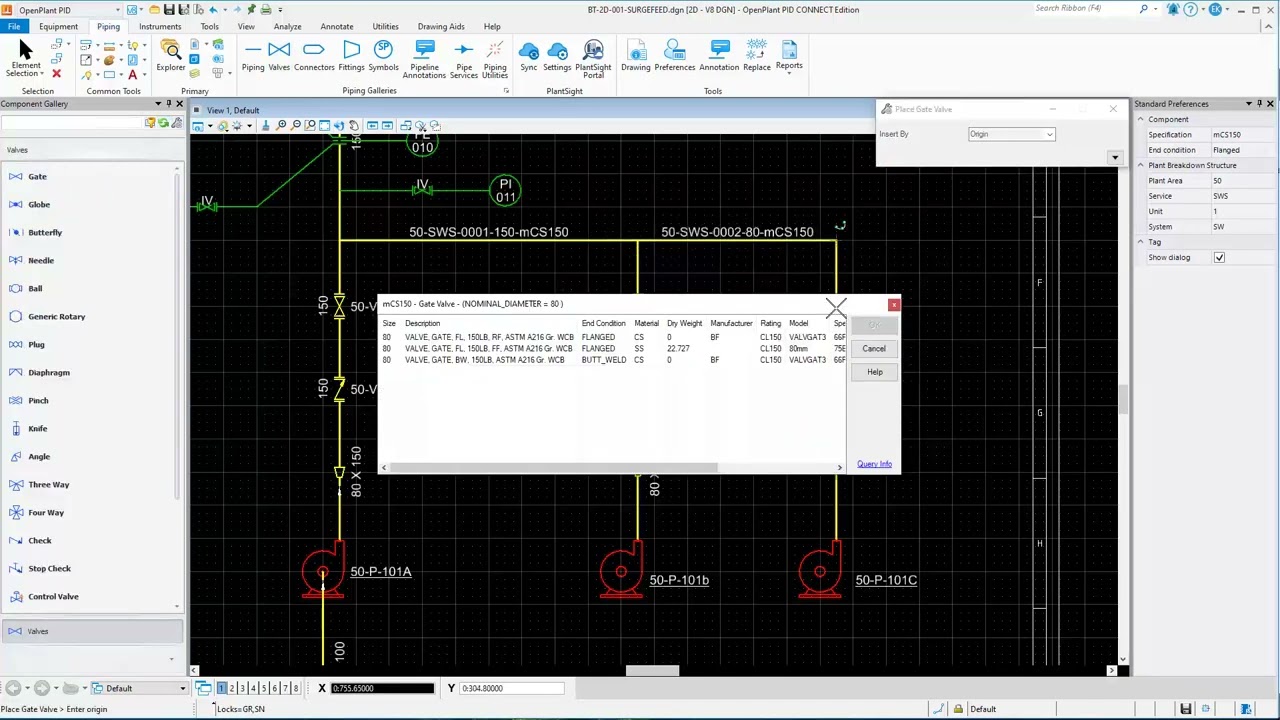Open the Analyze ribbon tab

click(287, 27)
